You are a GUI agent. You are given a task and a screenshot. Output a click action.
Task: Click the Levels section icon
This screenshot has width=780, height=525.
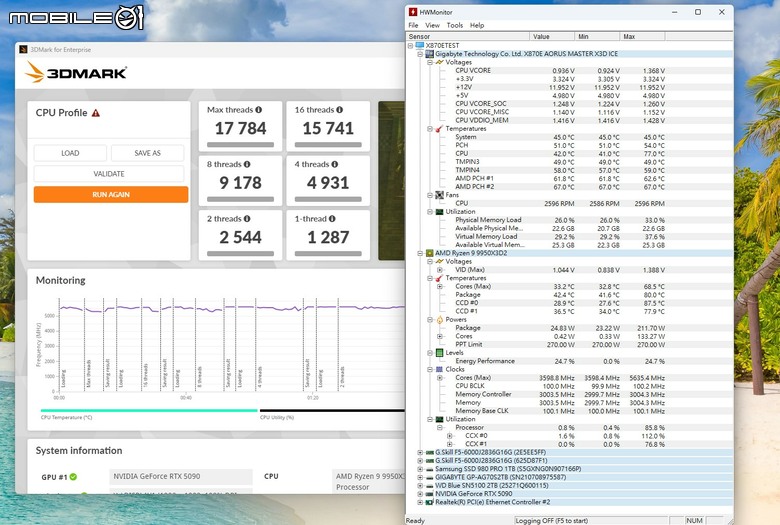[x=439, y=353]
